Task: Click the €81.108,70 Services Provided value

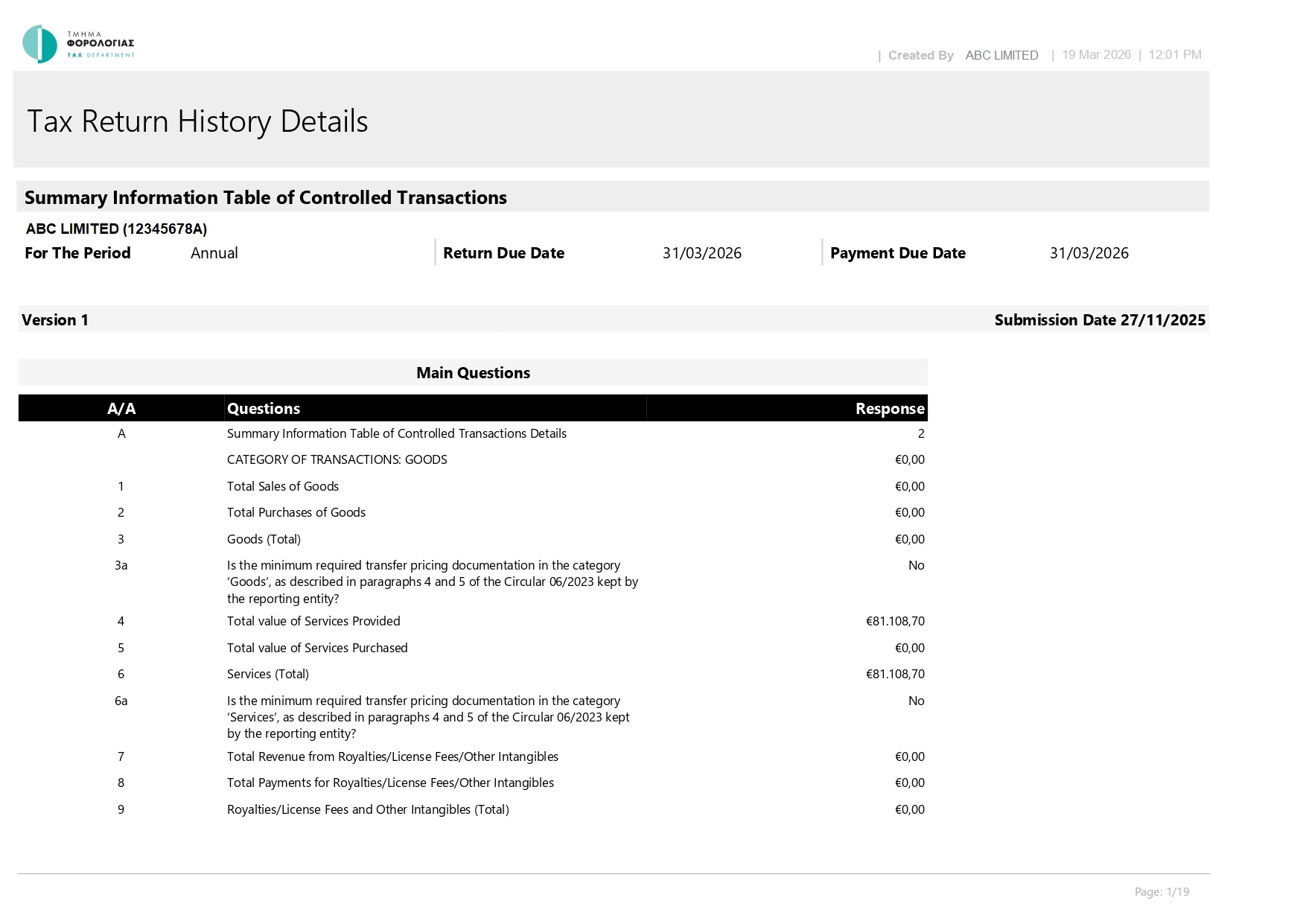Action: pos(895,621)
